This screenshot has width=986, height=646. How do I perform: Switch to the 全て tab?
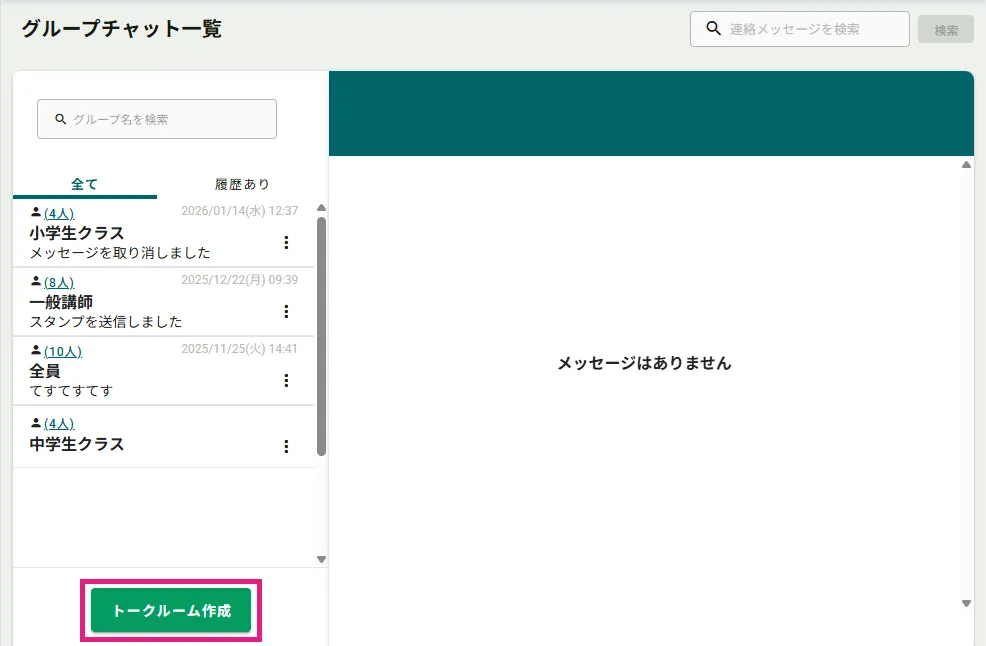pos(85,184)
